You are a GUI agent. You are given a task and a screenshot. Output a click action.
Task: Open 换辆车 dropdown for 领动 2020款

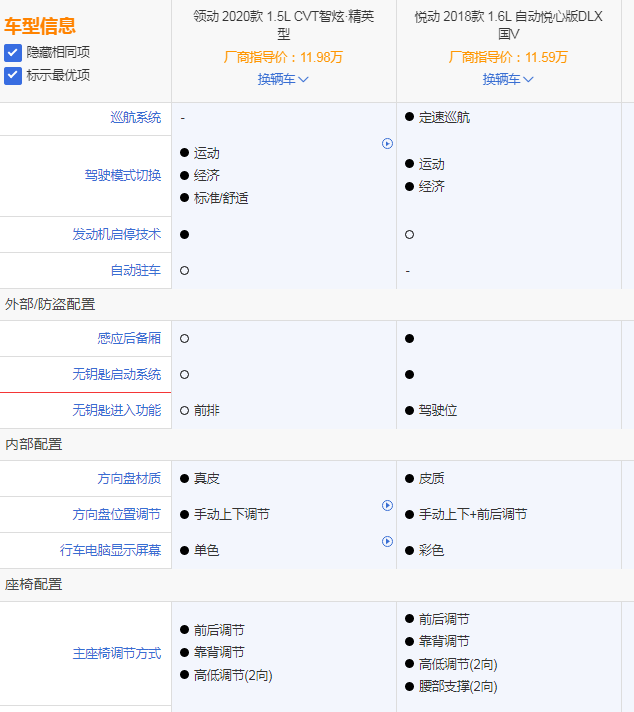[283, 79]
